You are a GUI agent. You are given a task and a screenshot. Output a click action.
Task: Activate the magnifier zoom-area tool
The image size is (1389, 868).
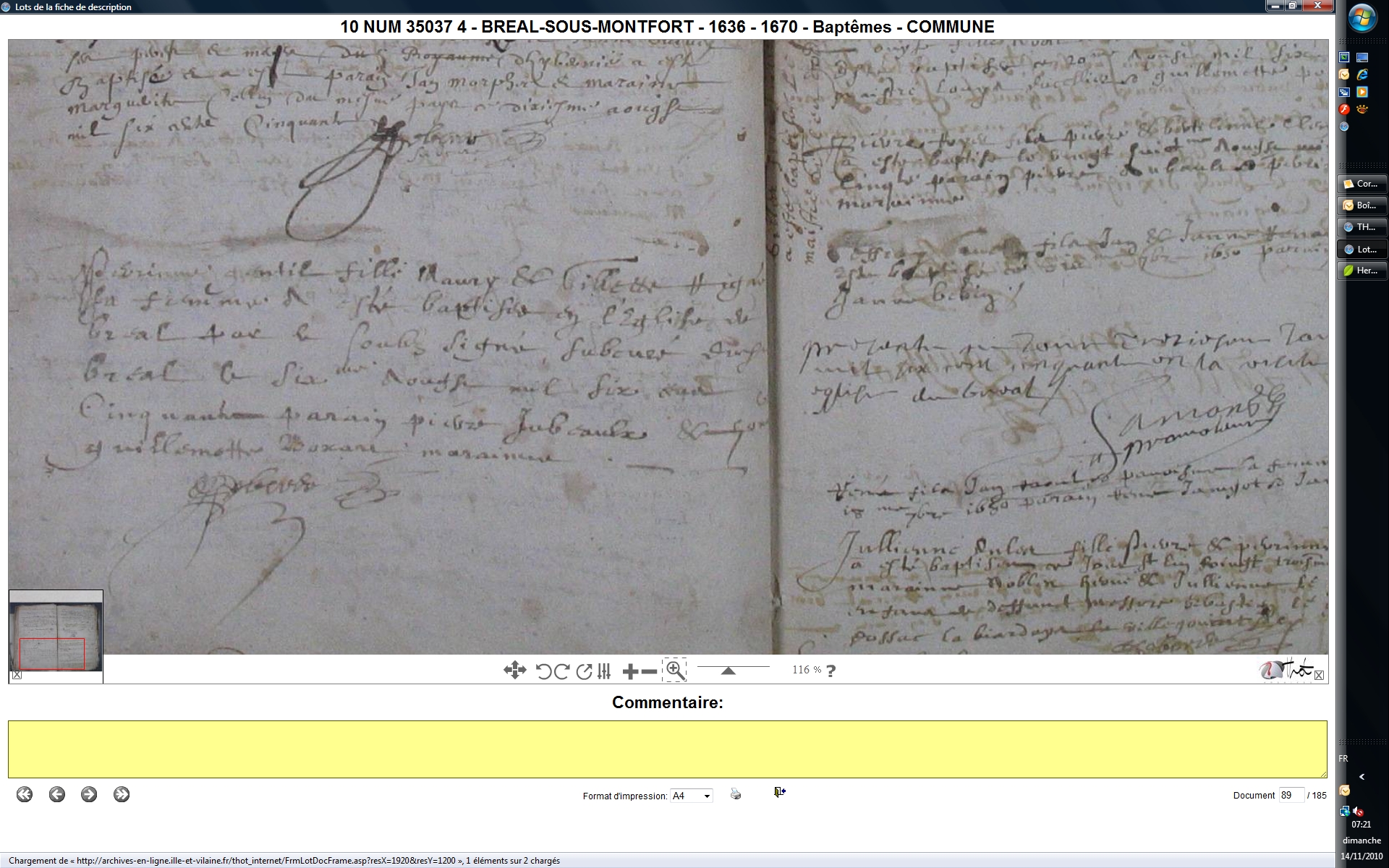point(674,671)
